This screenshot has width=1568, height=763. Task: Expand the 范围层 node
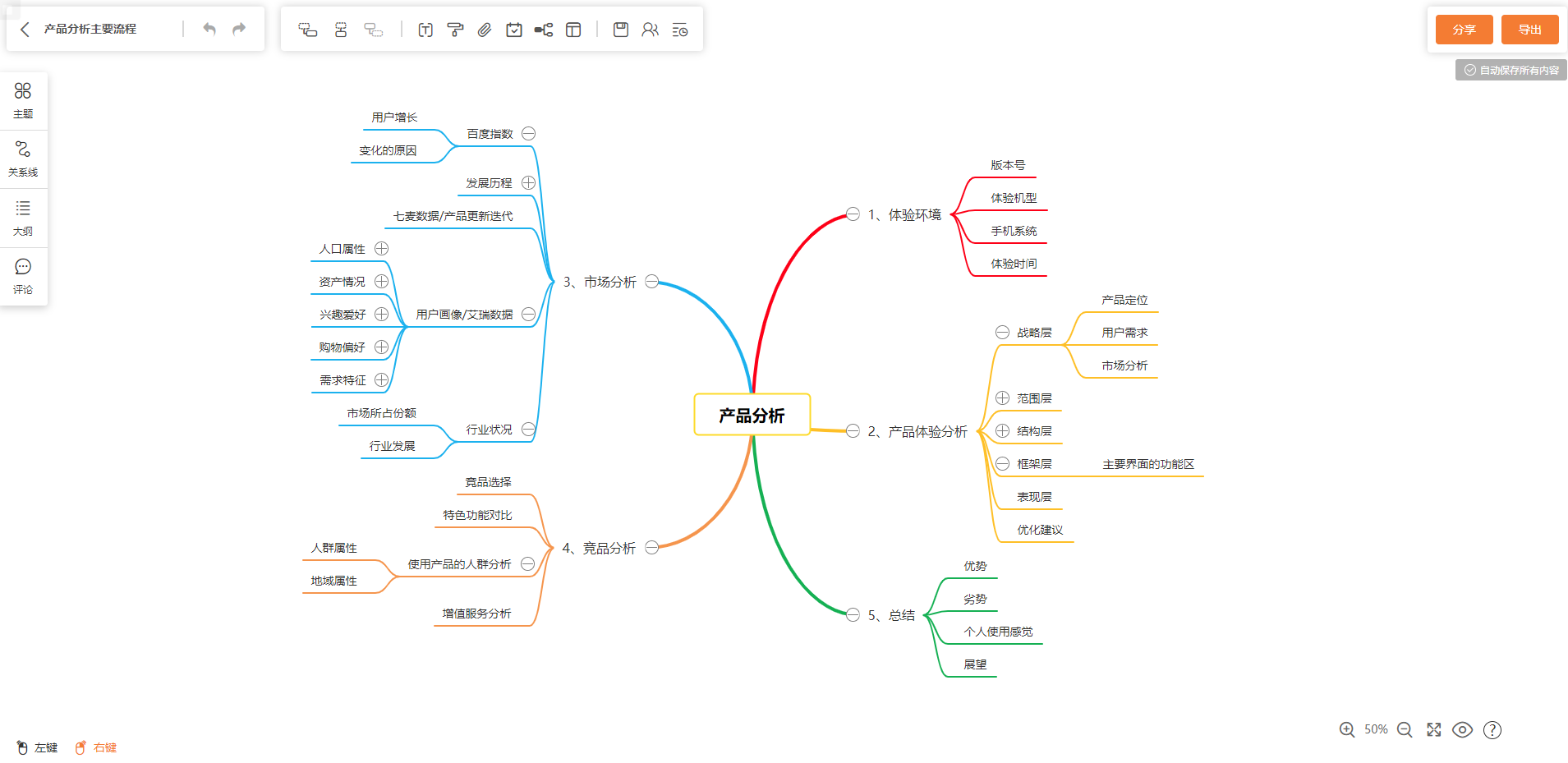coord(1002,398)
